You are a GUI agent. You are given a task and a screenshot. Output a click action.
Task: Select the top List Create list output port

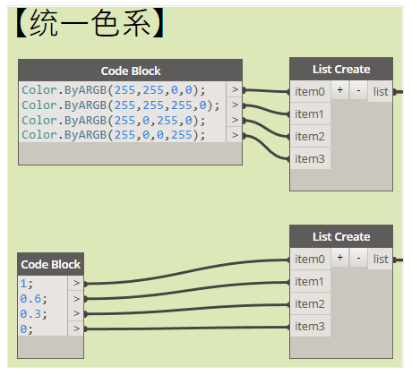(x=380, y=91)
